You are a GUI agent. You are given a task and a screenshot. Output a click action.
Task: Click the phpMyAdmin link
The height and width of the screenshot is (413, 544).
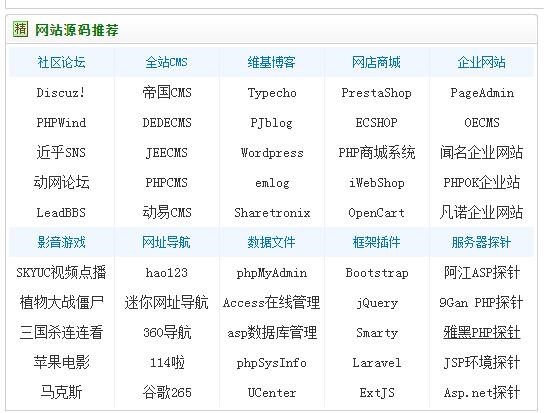272,273
